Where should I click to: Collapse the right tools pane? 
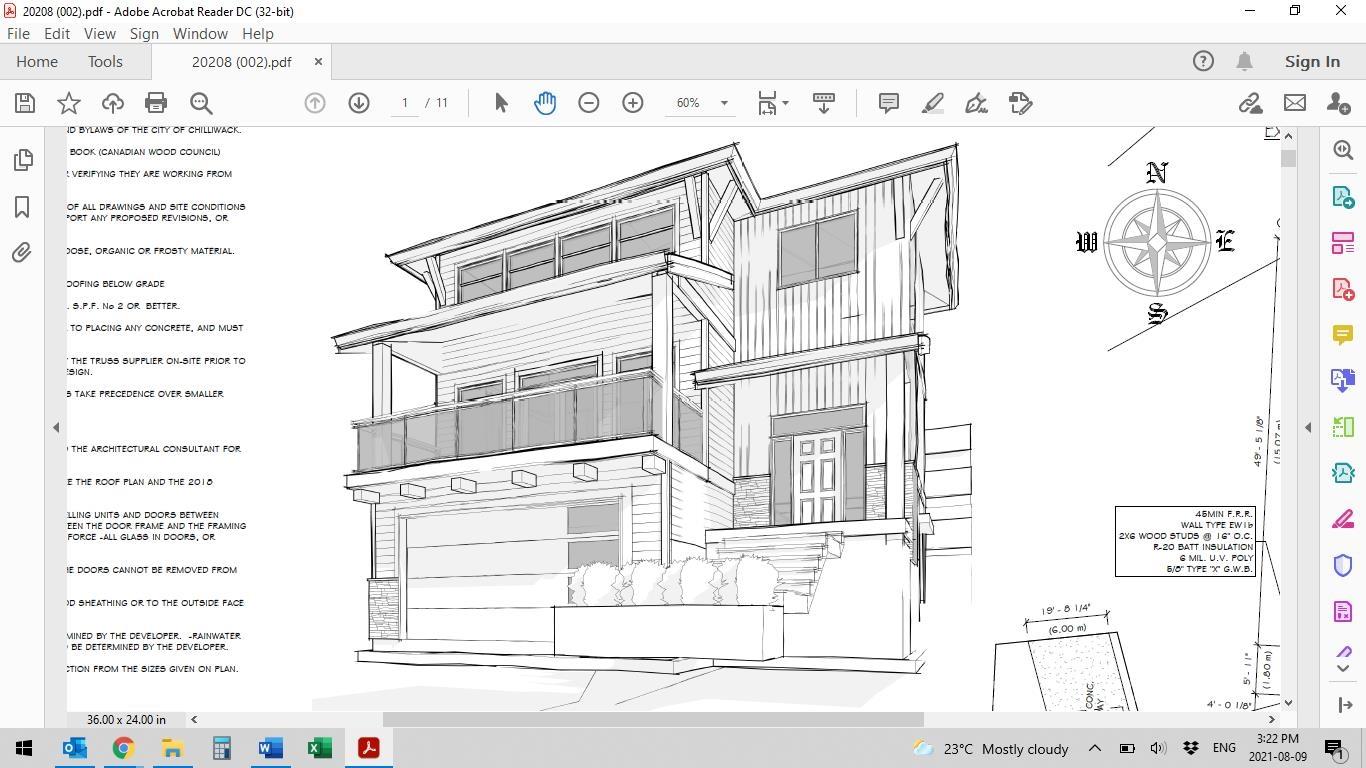coord(1308,427)
